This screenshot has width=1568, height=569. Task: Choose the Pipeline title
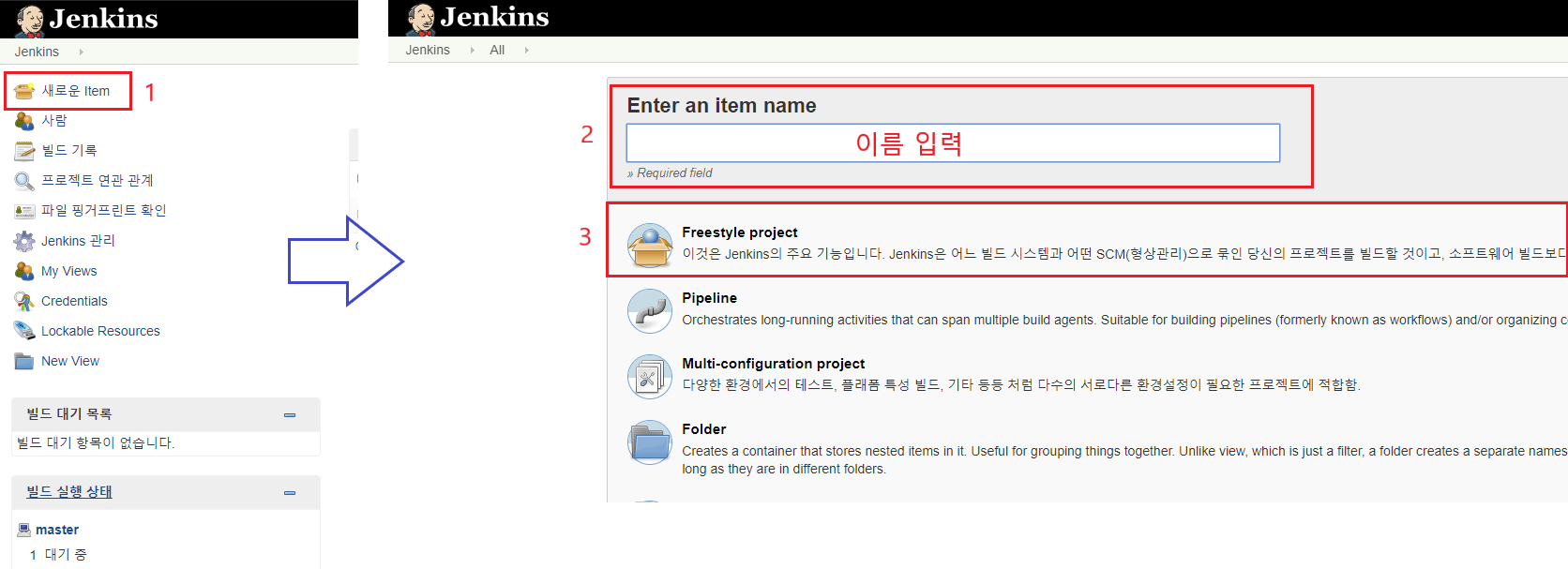[x=710, y=298]
